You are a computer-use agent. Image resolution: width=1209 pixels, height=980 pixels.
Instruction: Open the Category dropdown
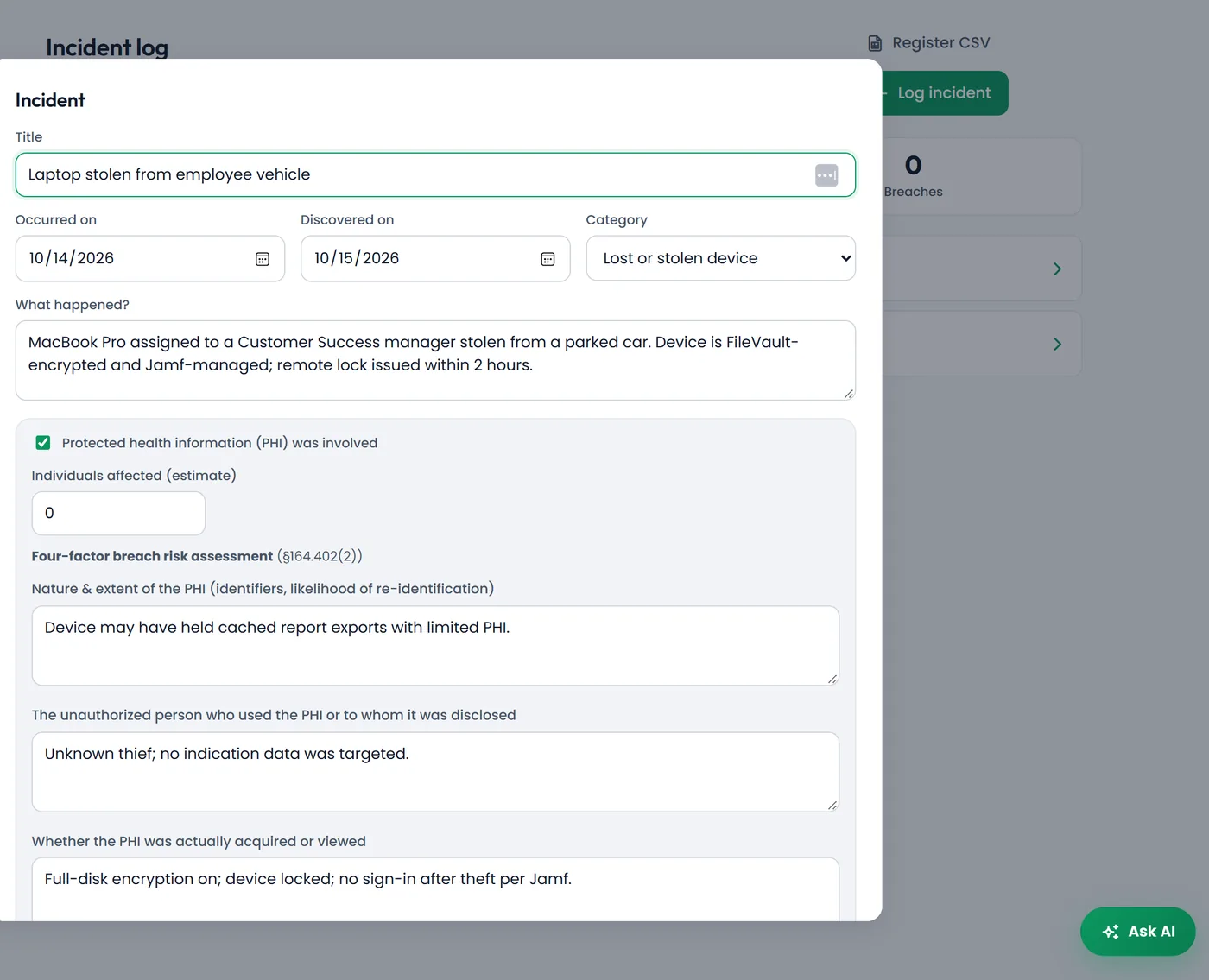tap(720, 258)
